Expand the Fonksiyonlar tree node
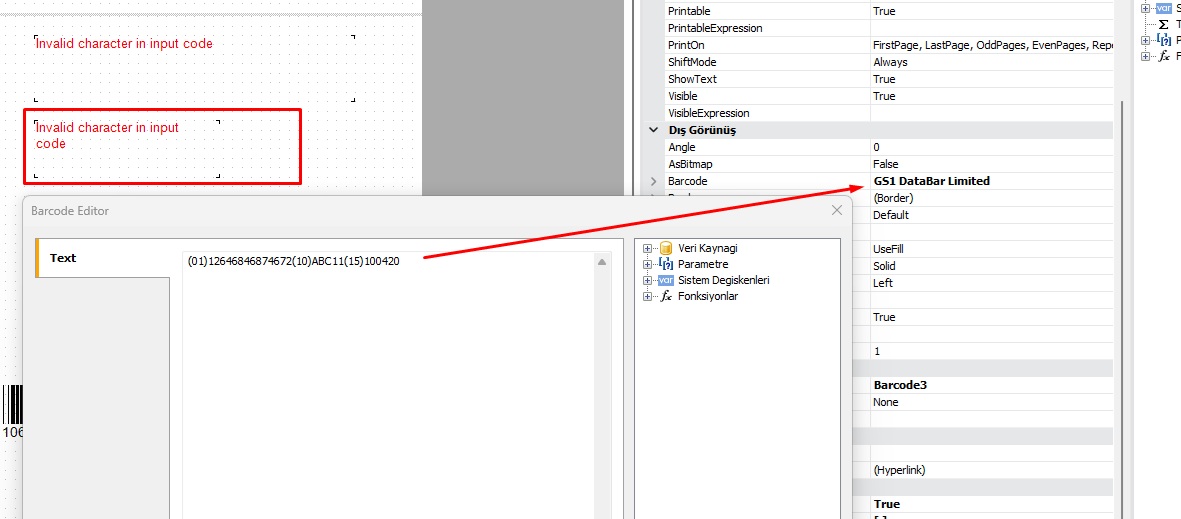Screen dimensions: 1181x519 [x=648, y=296]
